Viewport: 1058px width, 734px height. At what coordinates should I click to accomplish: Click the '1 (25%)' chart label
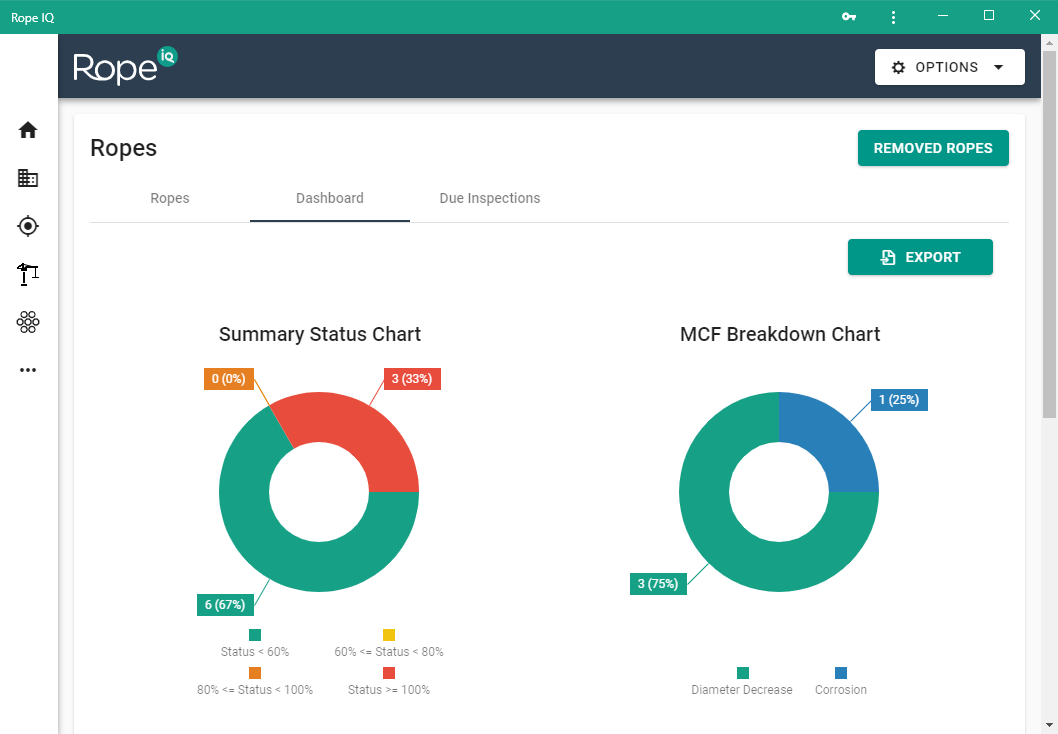click(899, 400)
